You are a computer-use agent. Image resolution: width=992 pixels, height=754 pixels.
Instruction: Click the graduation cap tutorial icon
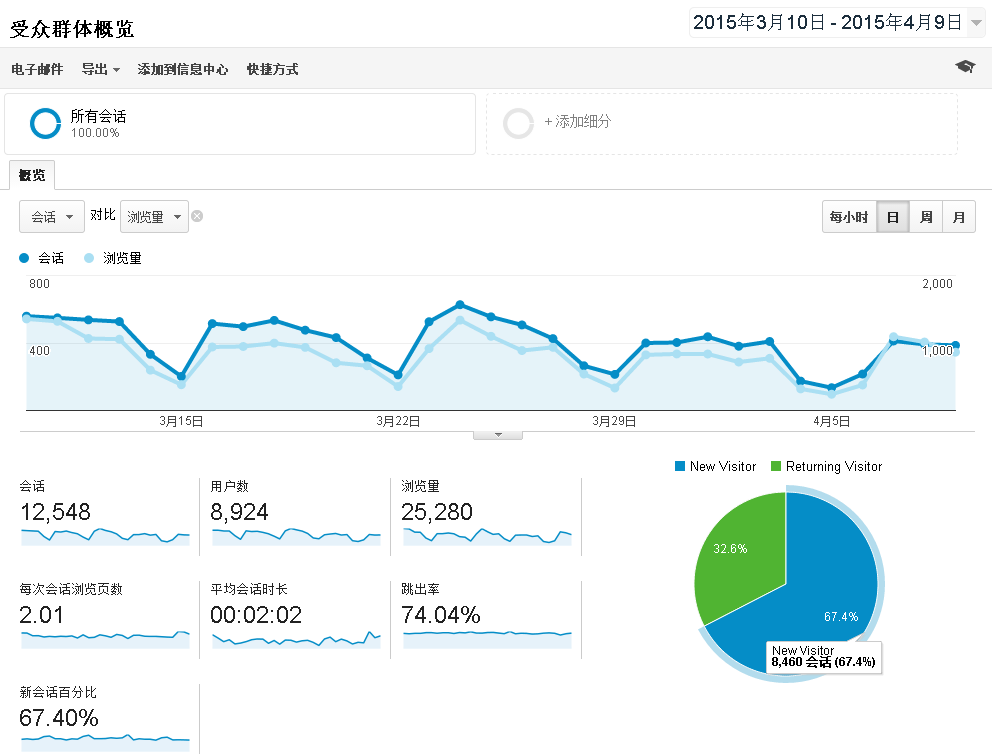coord(964,68)
